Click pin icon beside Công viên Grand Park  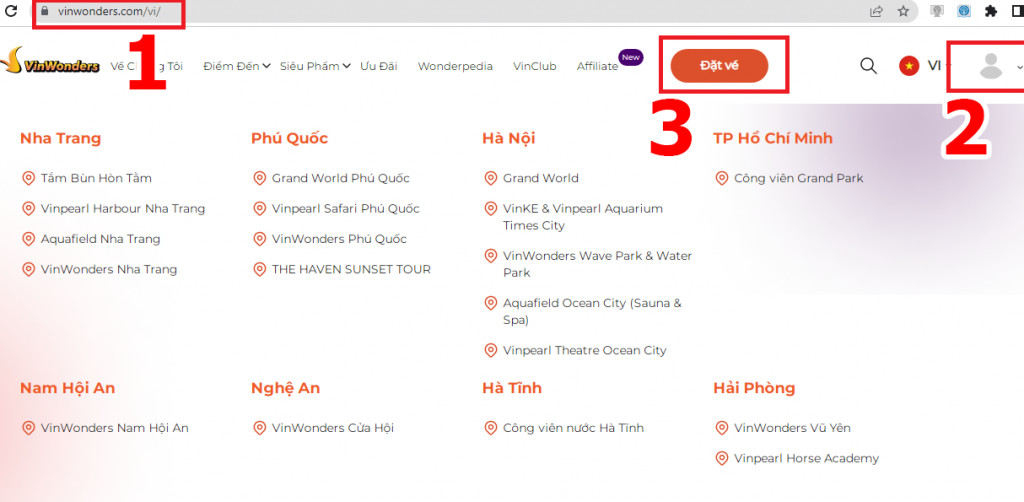722,178
